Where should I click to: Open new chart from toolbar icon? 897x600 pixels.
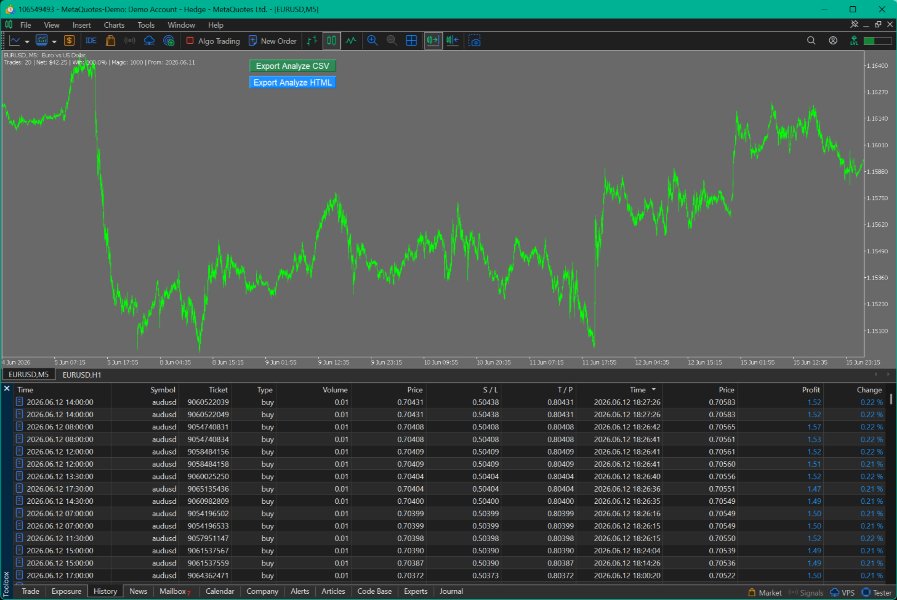[15, 41]
